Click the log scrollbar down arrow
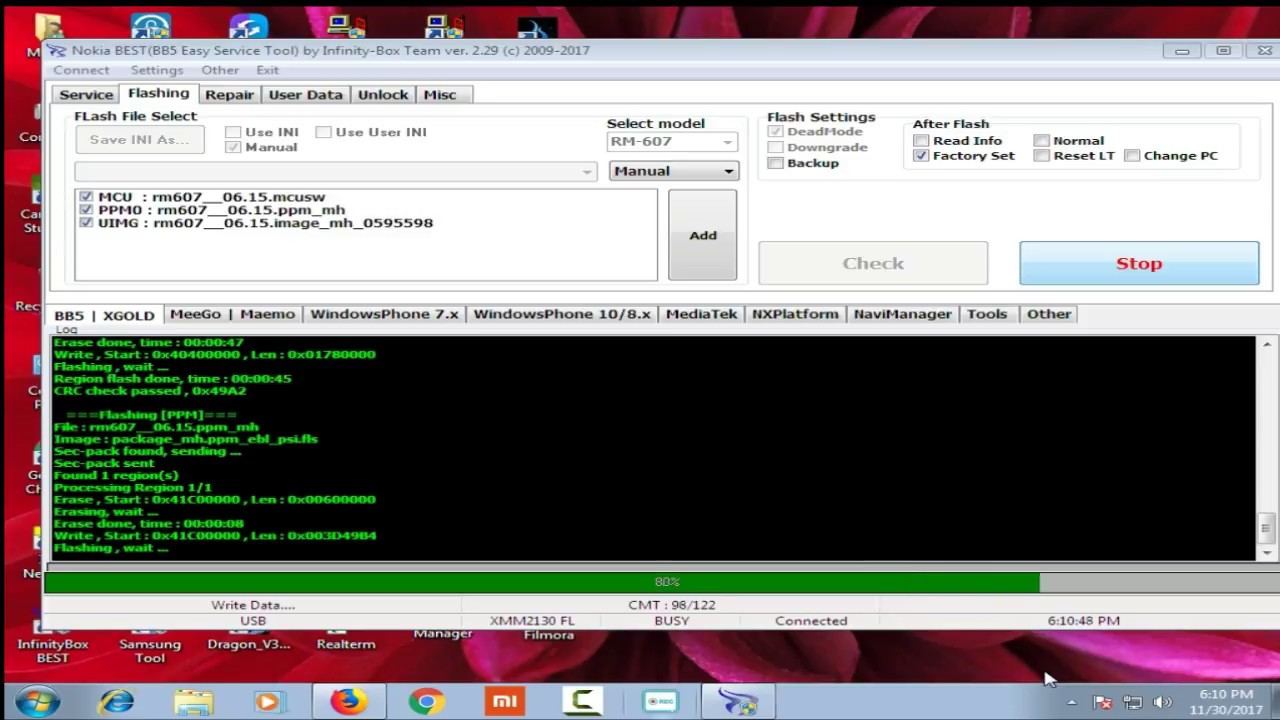 click(x=1266, y=553)
